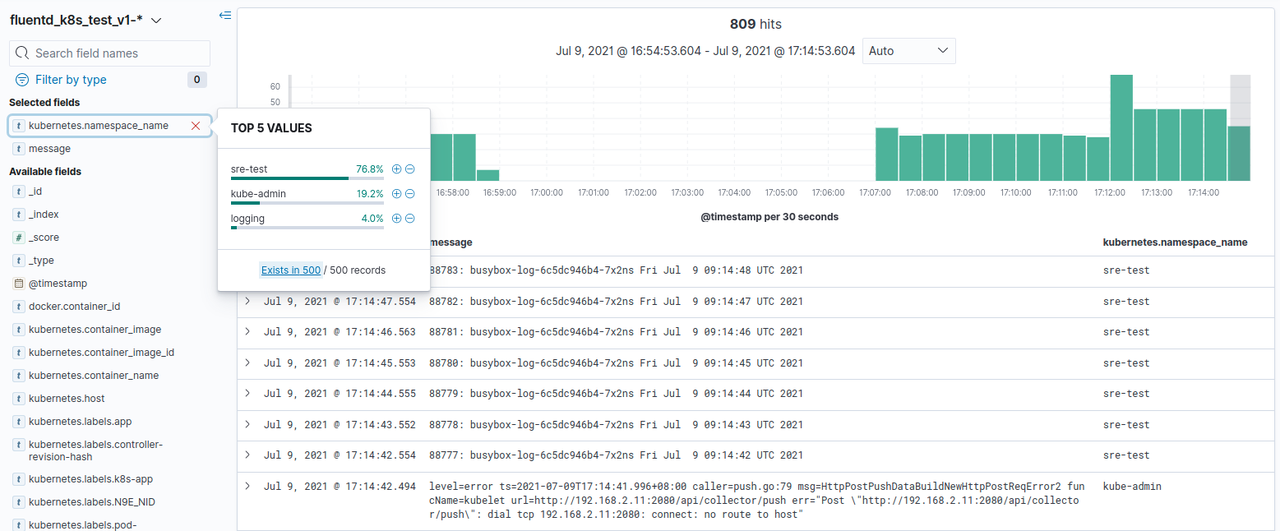Select the _type field
Screen dimensions: 1280x531
pyautogui.click(x=41, y=260)
